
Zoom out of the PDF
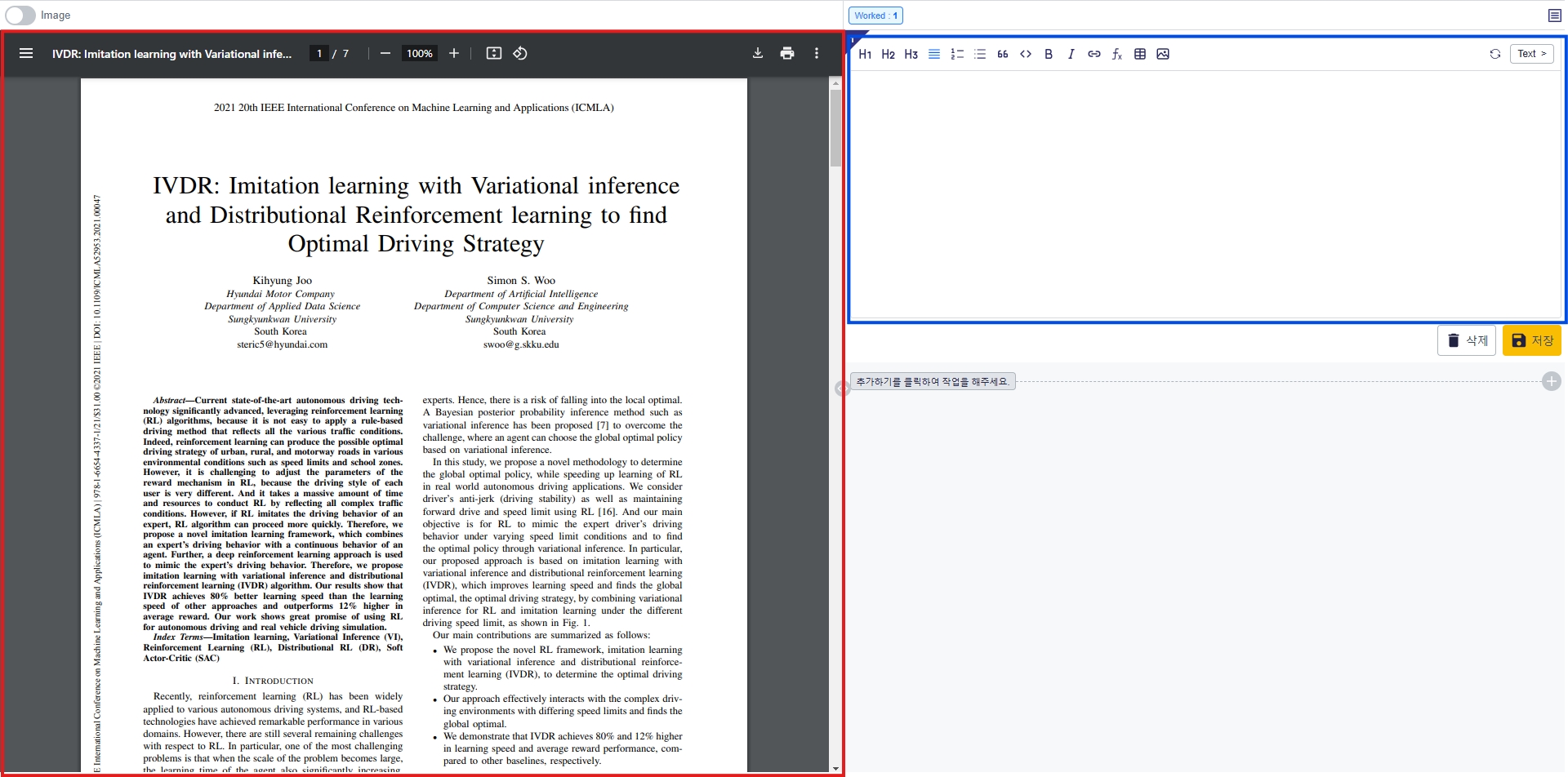coord(385,54)
